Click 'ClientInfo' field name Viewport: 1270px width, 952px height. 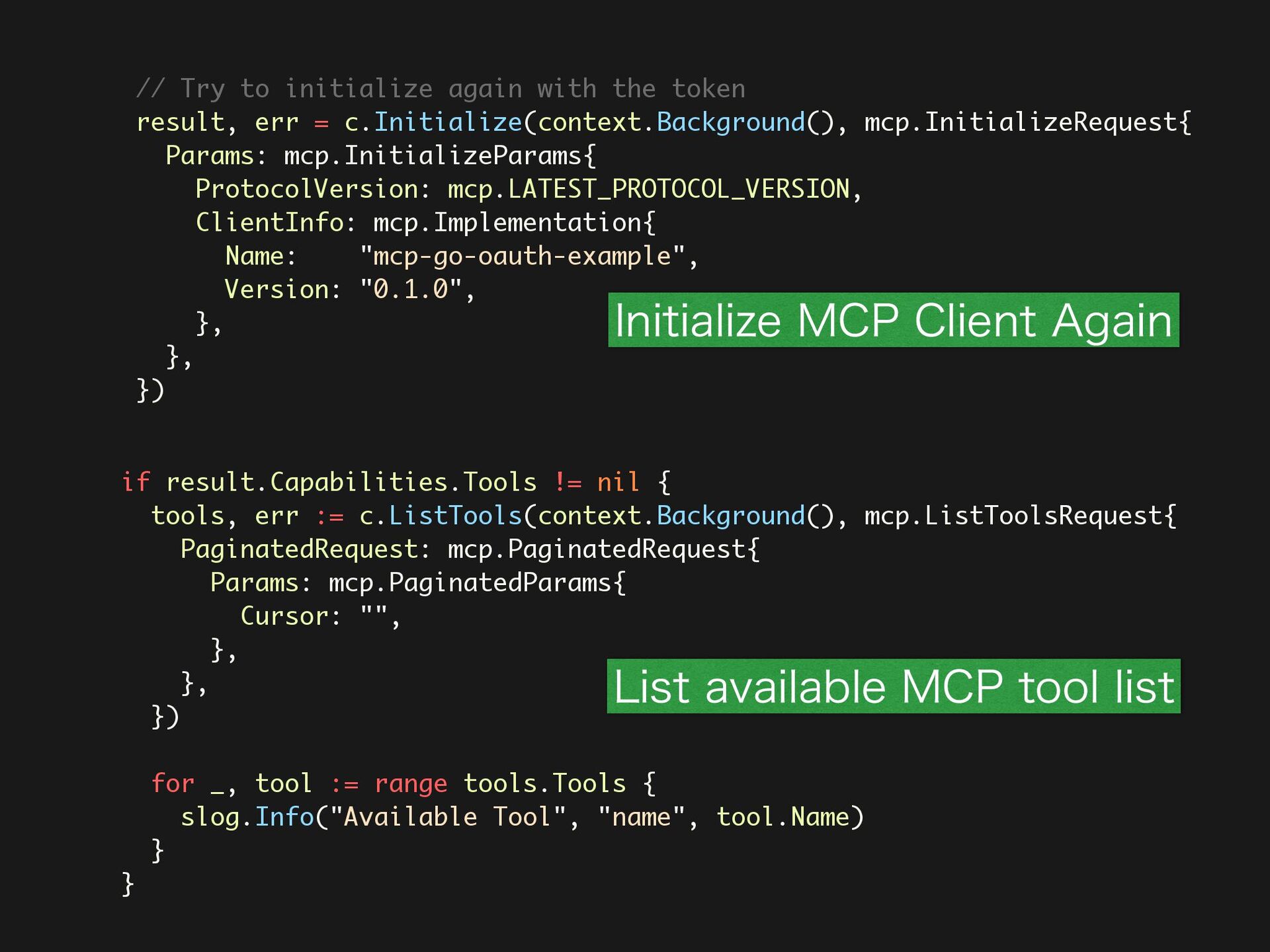pyautogui.click(x=269, y=223)
